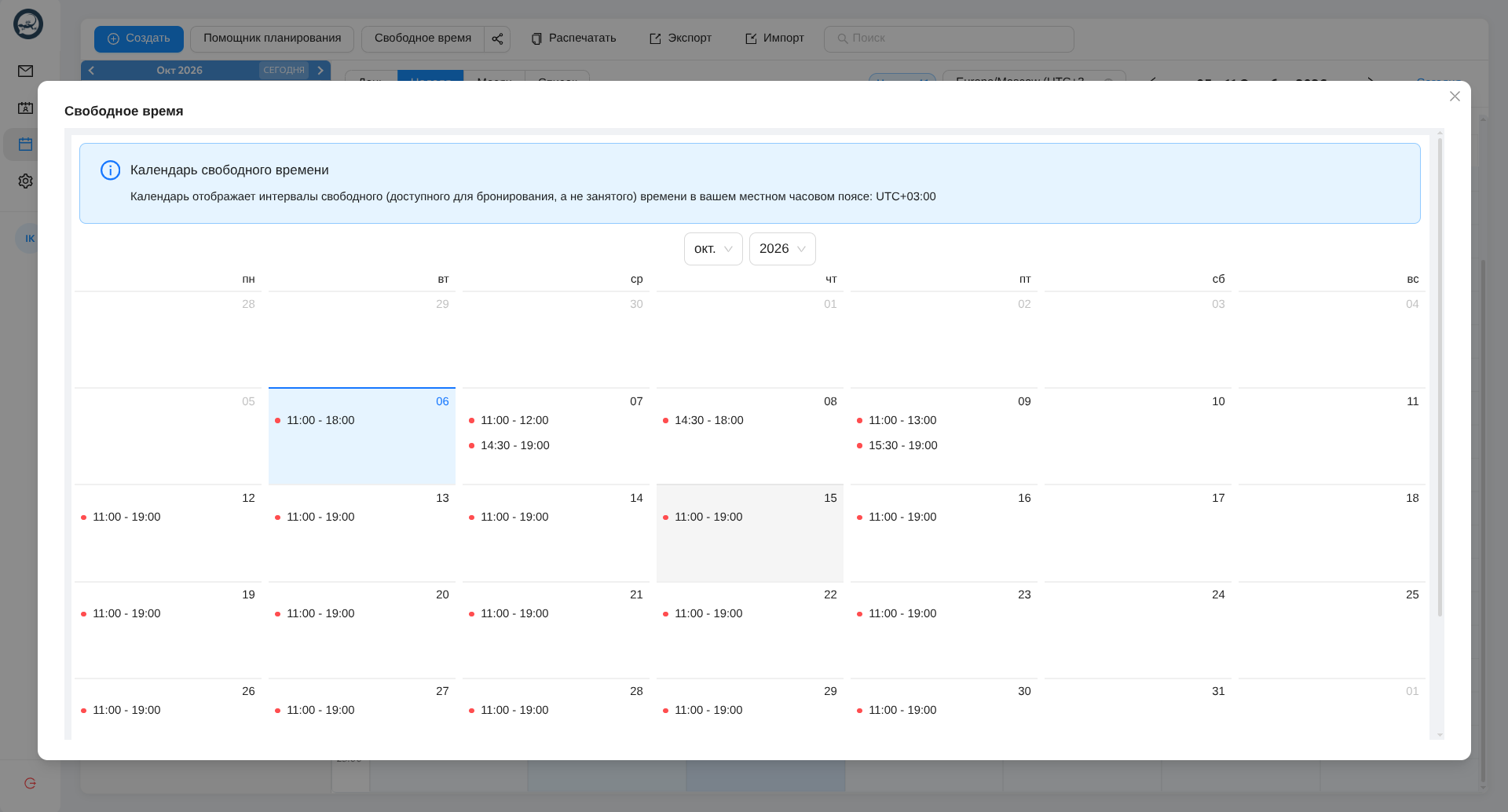Screen dimensions: 1508x812
Task: Click the info icon in the banner
Action: pos(110,170)
